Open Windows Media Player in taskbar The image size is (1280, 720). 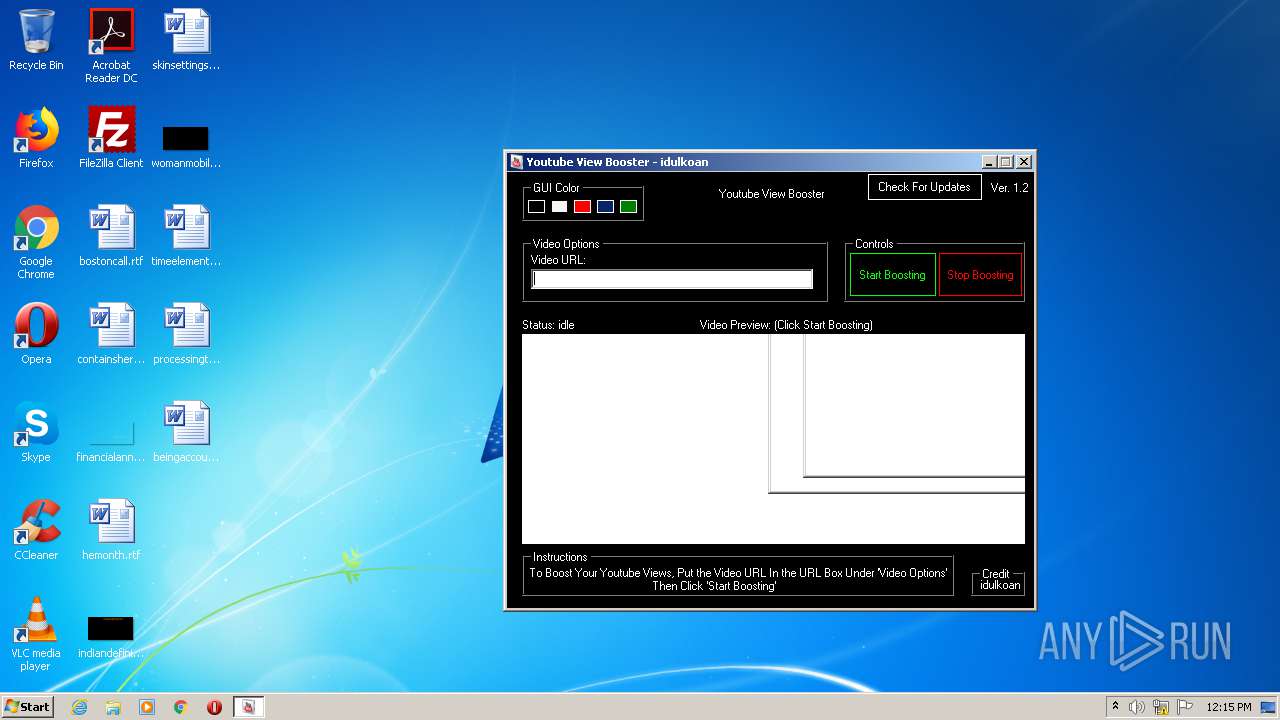tap(147, 707)
